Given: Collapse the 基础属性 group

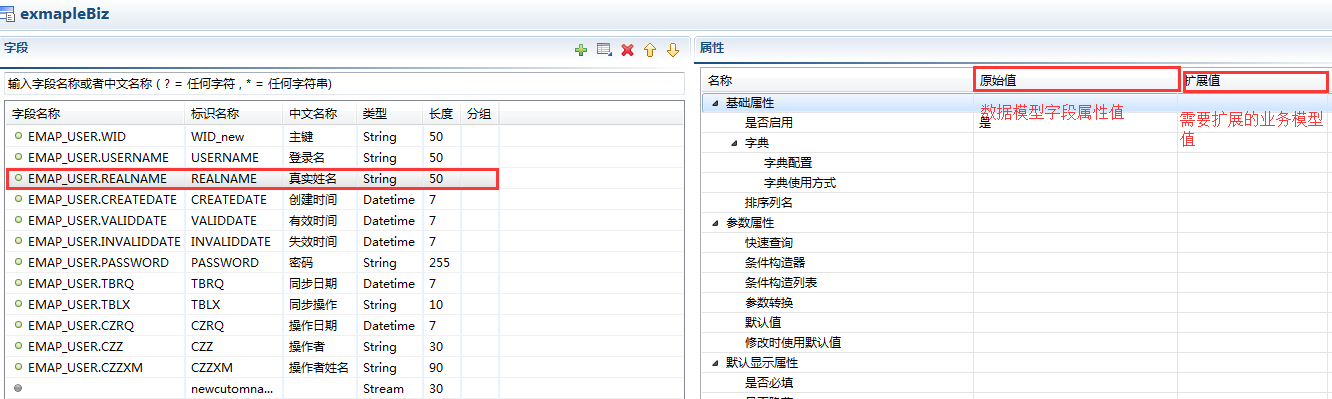Looking at the screenshot, I should pyautogui.click(x=715, y=103).
